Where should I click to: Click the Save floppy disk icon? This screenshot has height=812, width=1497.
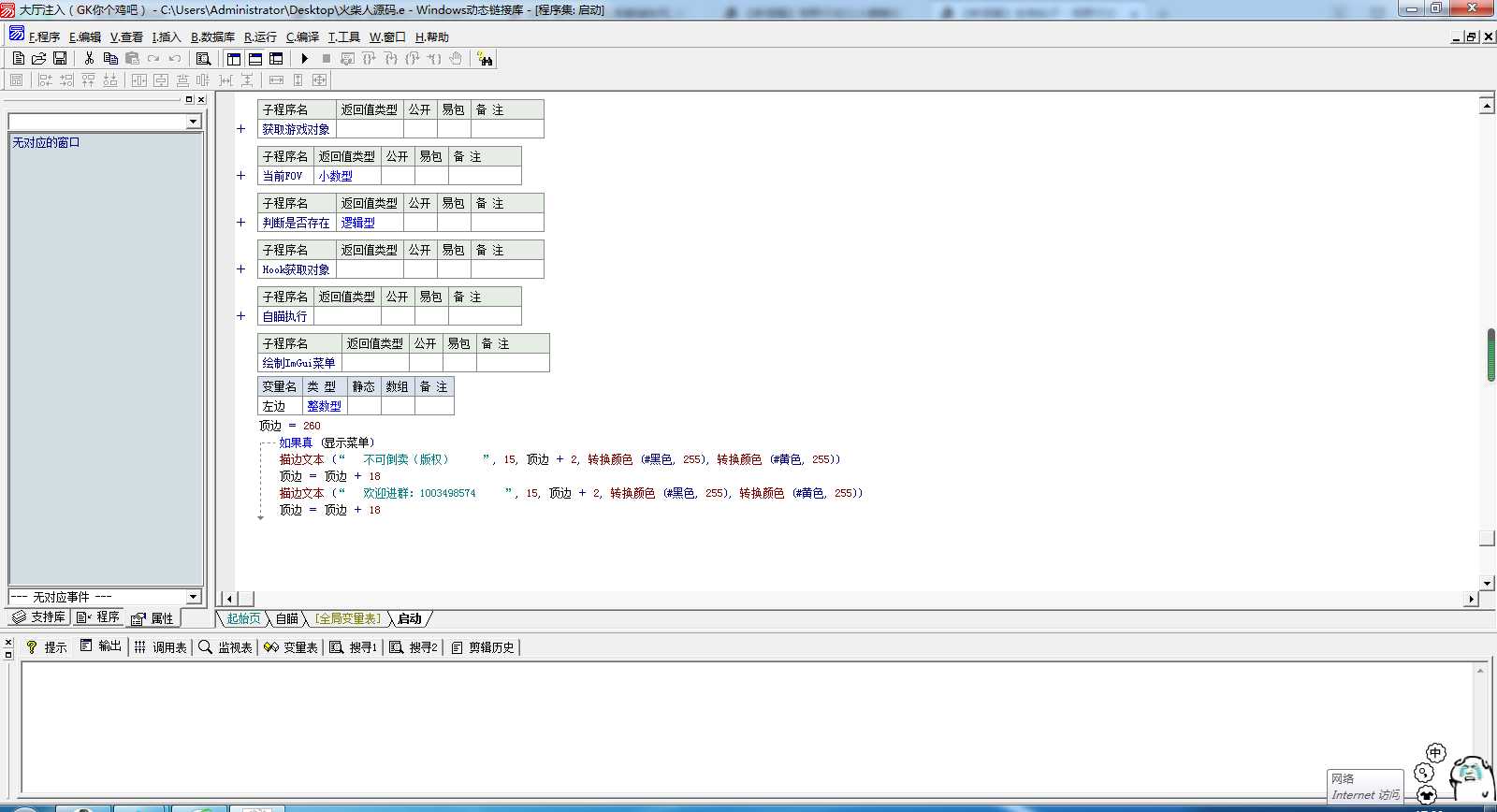59,58
